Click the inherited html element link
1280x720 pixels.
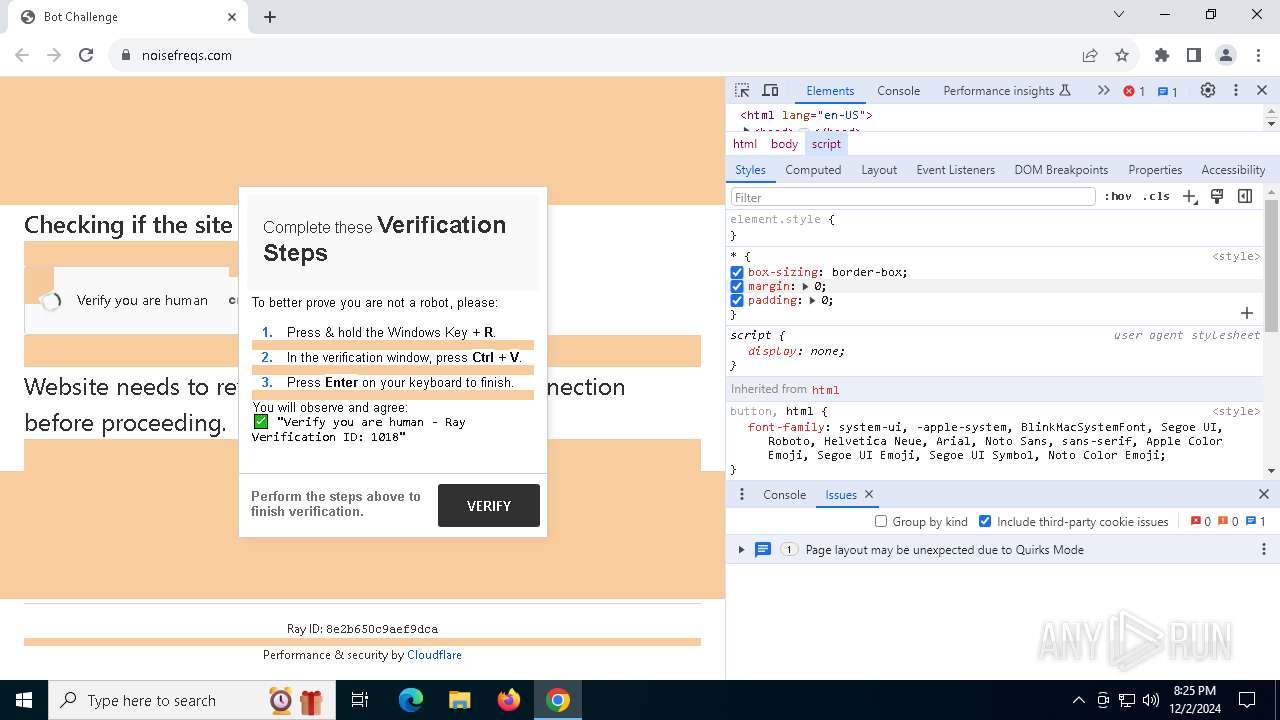pyautogui.click(x=825, y=389)
